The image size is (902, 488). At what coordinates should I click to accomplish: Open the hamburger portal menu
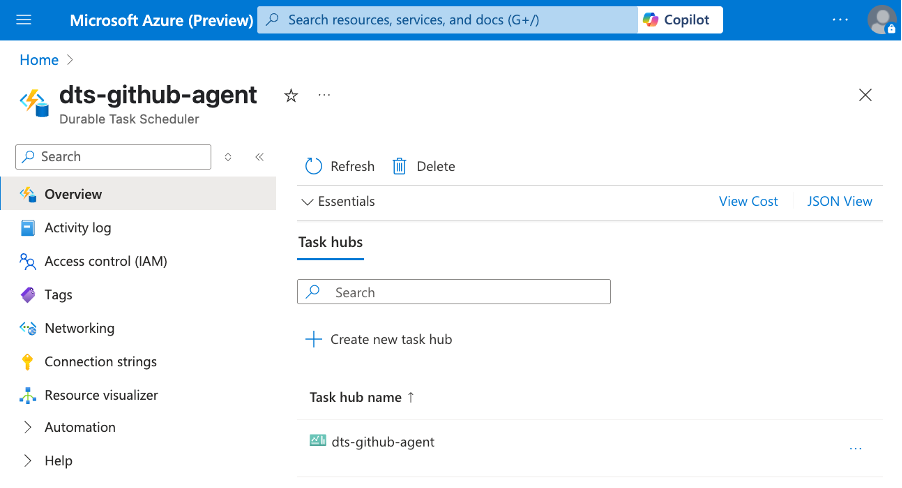coord(24,20)
